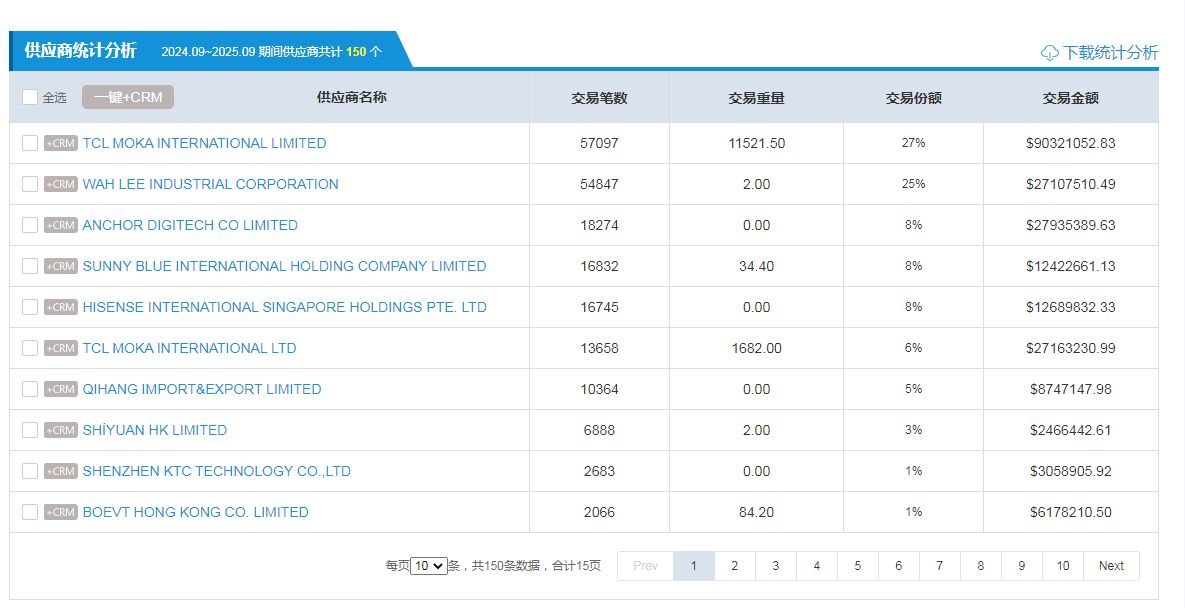Go to page 2 in pagination
Image resolution: width=1185 pixels, height=608 pixels.
tap(734, 566)
